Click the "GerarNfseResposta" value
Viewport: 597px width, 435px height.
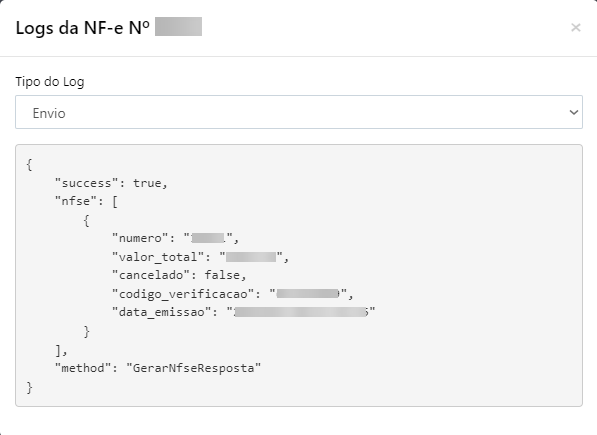tap(194, 368)
